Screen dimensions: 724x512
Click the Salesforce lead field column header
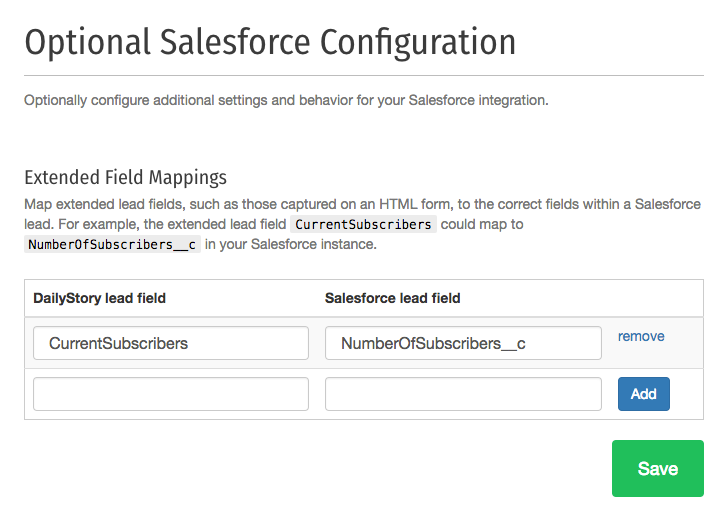tap(392, 298)
